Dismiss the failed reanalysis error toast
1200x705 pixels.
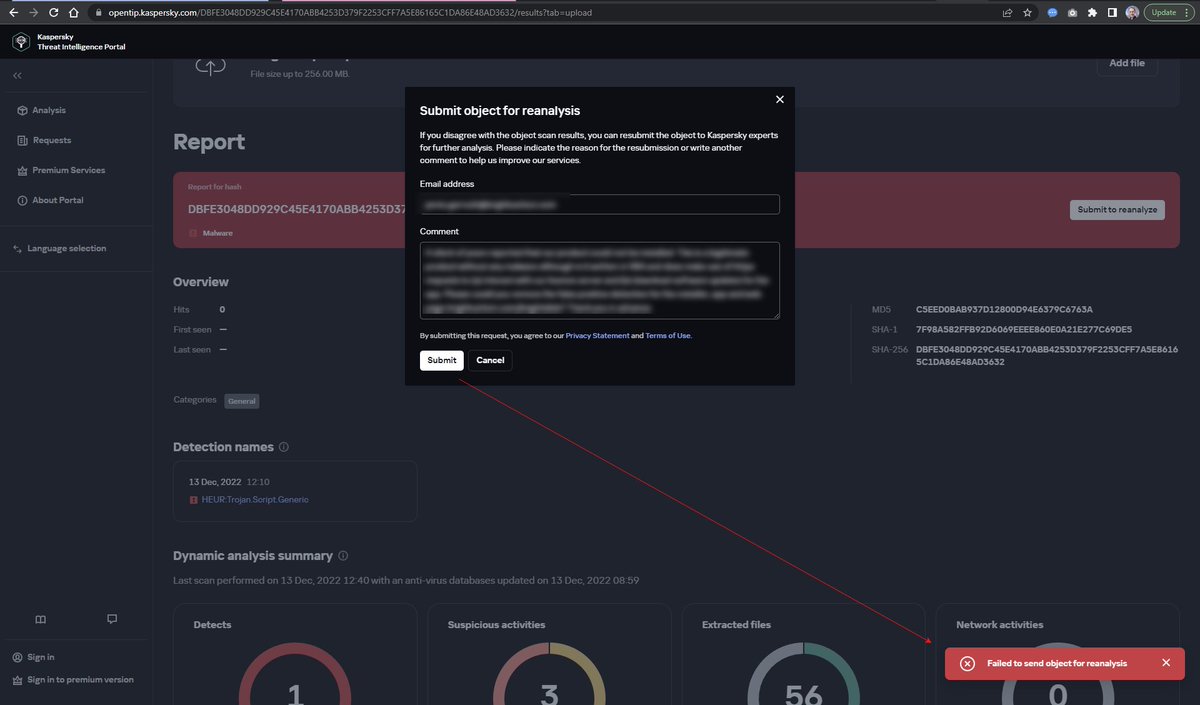pos(1166,663)
